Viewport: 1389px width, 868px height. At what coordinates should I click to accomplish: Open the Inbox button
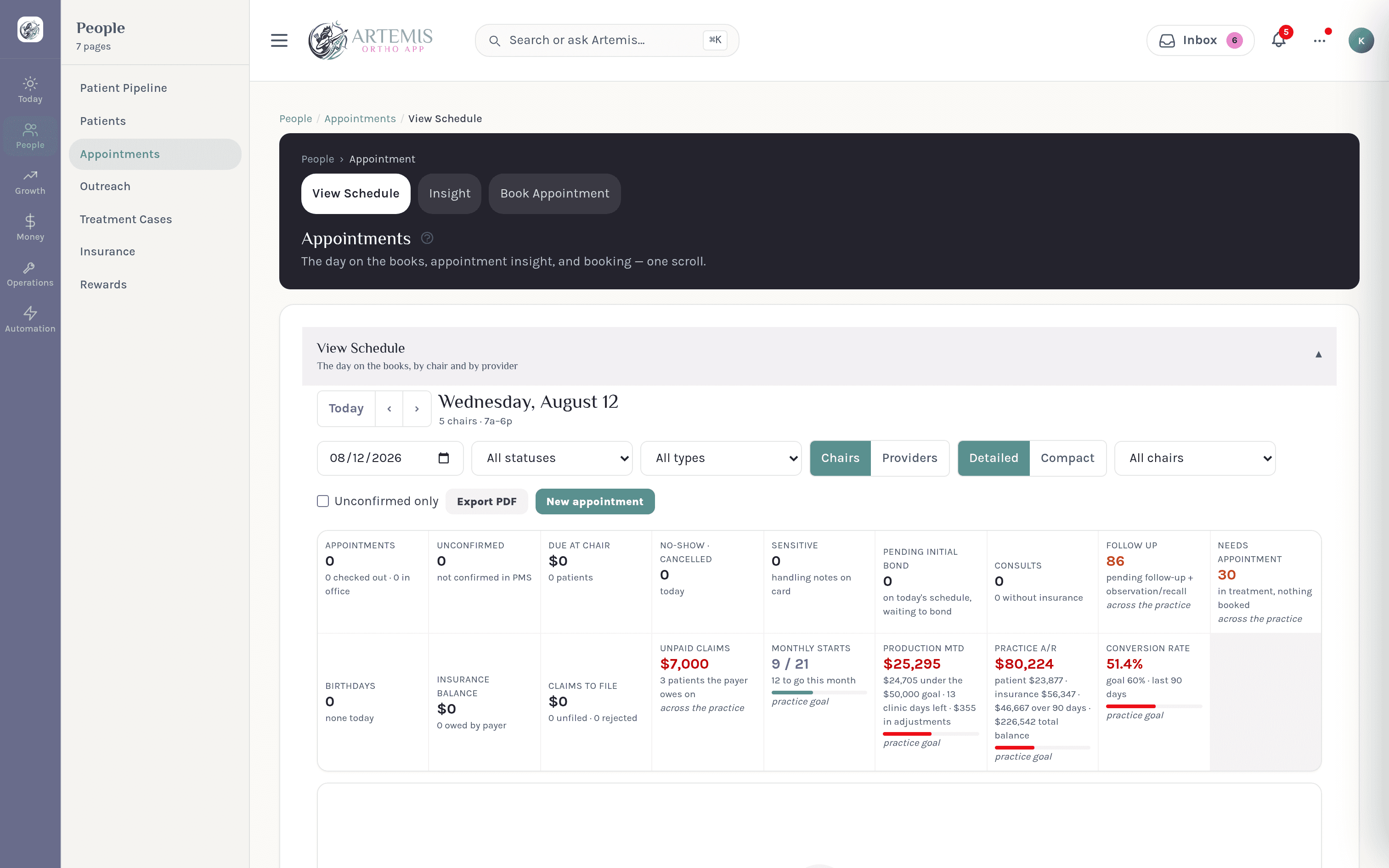1200,40
